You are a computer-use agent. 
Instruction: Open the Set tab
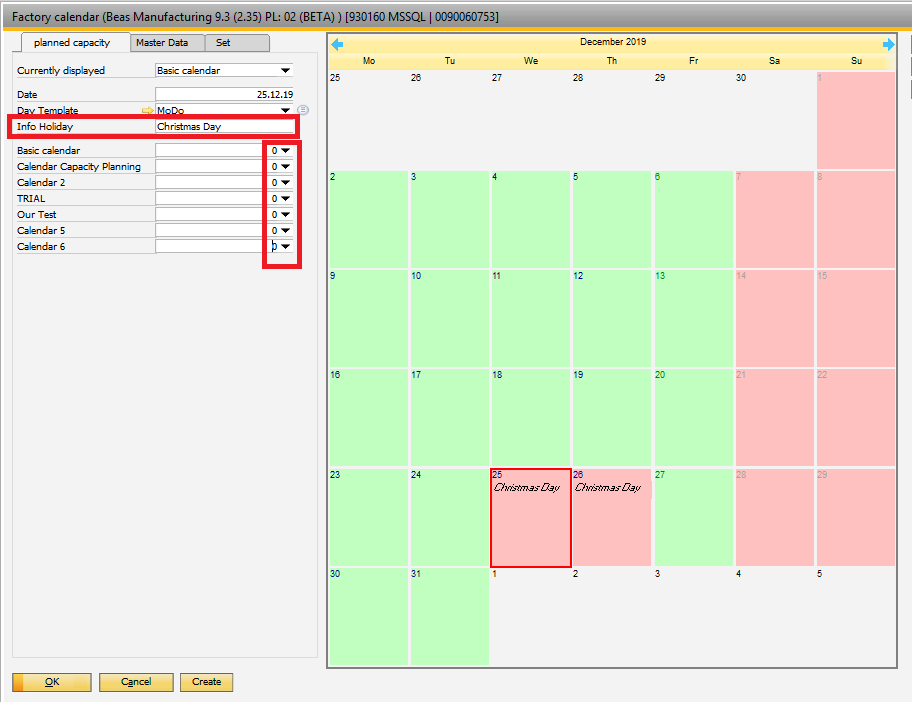coord(237,43)
